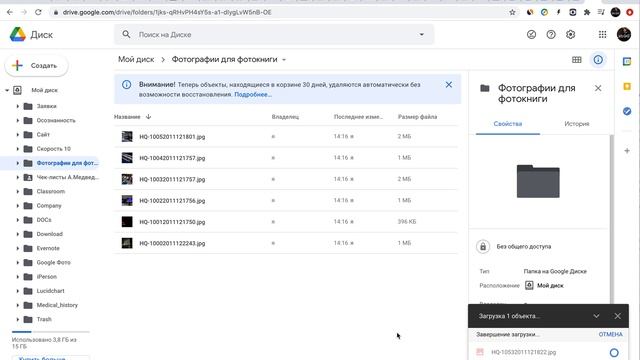Open the Medical_history folder
640x360 pixels.
point(57,305)
